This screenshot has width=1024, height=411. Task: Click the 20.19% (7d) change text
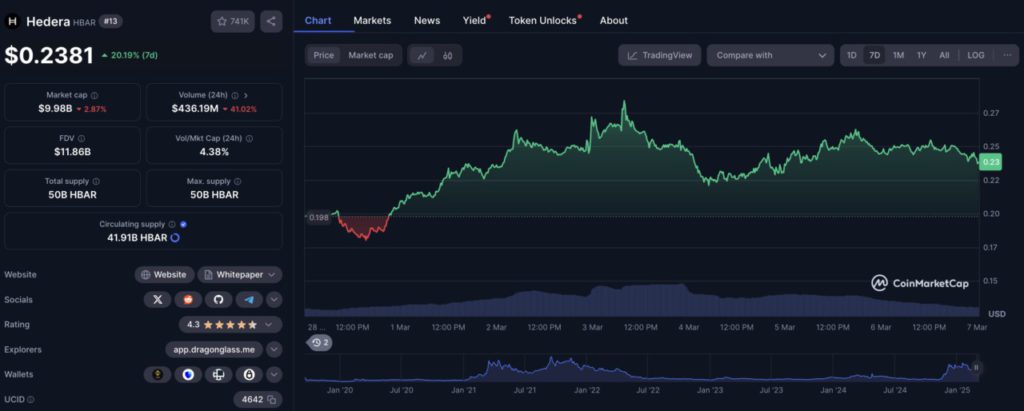tap(130, 56)
